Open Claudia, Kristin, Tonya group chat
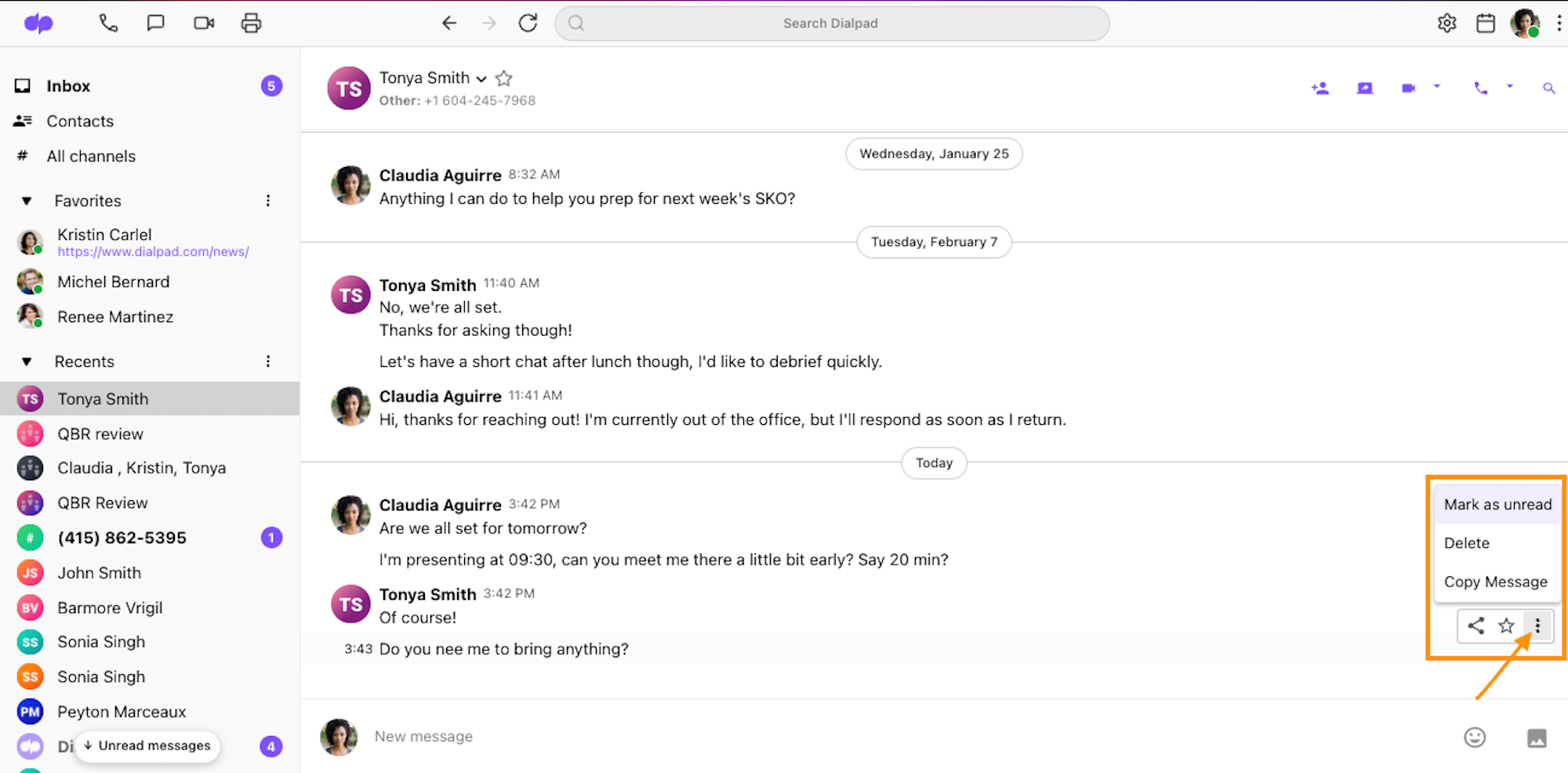 141,468
